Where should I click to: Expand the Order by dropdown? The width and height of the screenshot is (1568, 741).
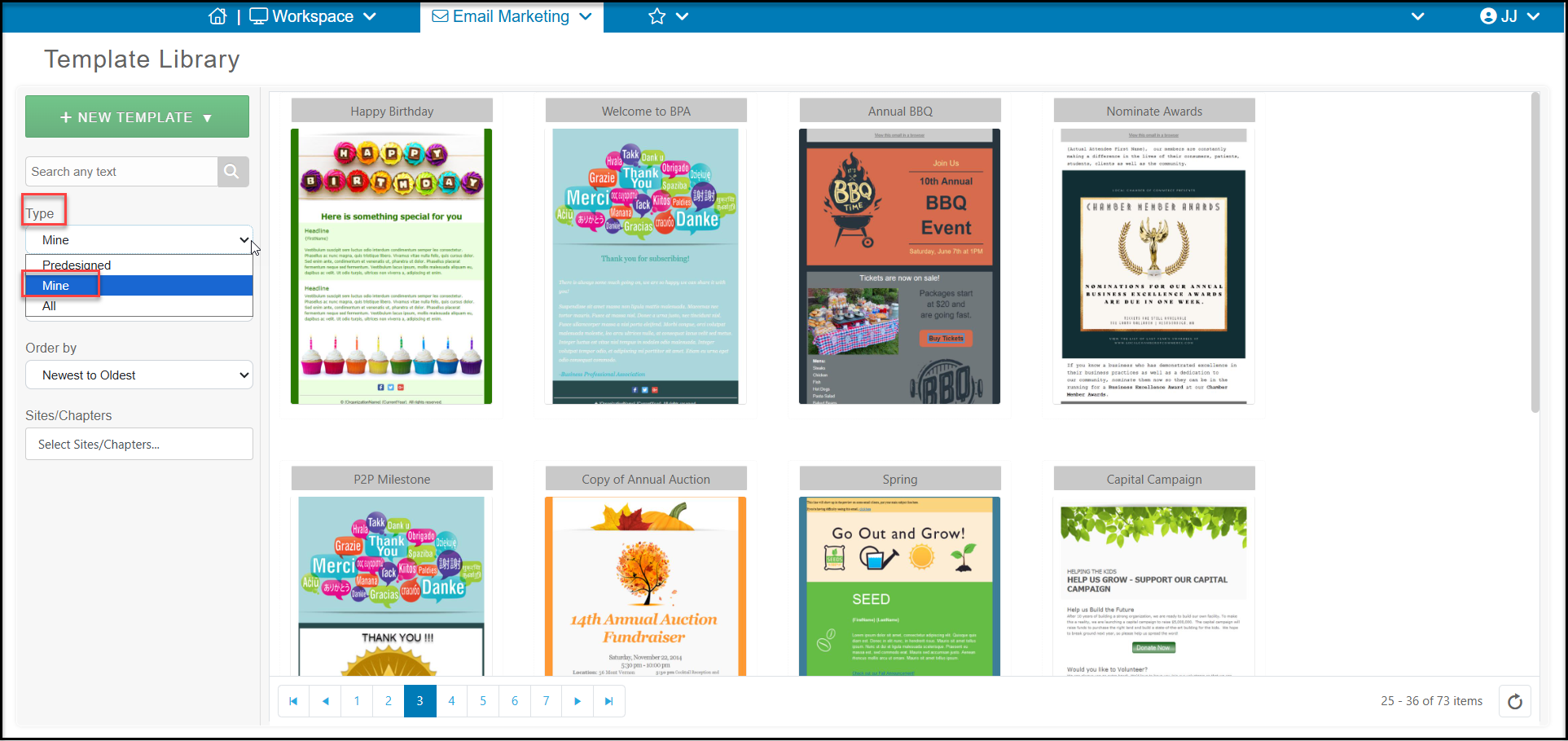point(139,375)
